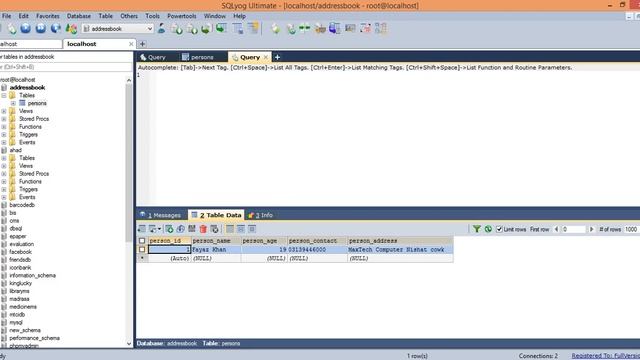Add a new query tab with plus

point(277,57)
